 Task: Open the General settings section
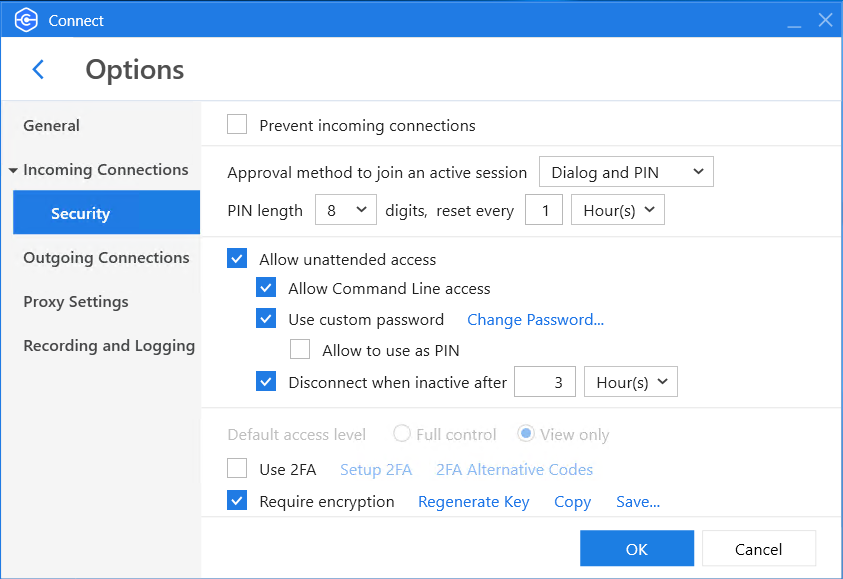point(52,125)
